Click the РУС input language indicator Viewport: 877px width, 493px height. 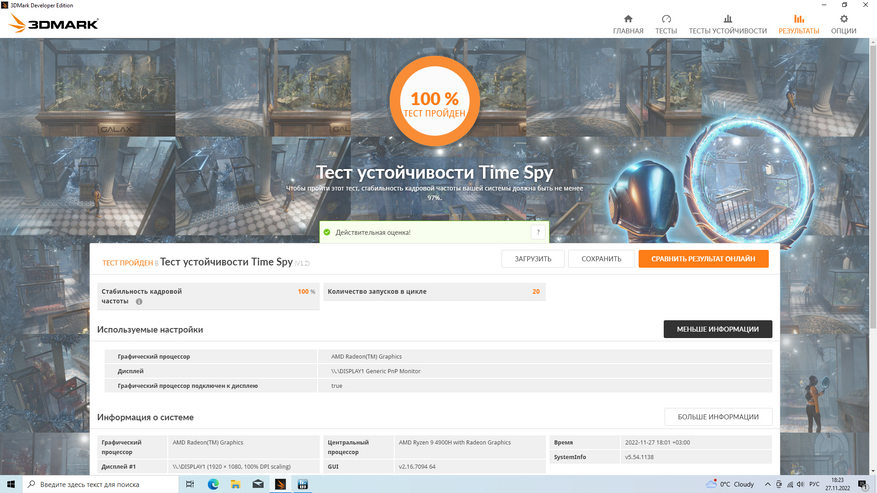click(814, 485)
